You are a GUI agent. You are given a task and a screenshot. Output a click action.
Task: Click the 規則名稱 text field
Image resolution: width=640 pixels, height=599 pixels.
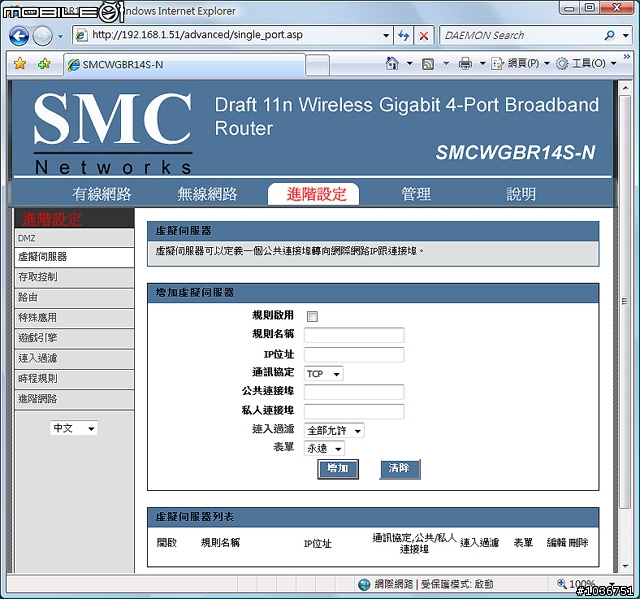354,335
